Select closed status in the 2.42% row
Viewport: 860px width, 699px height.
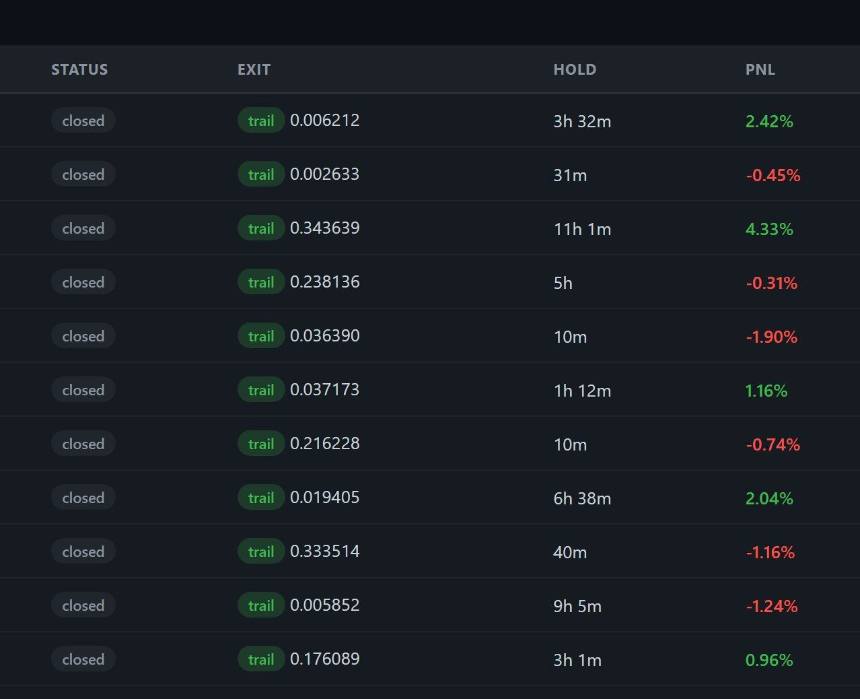point(83,121)
